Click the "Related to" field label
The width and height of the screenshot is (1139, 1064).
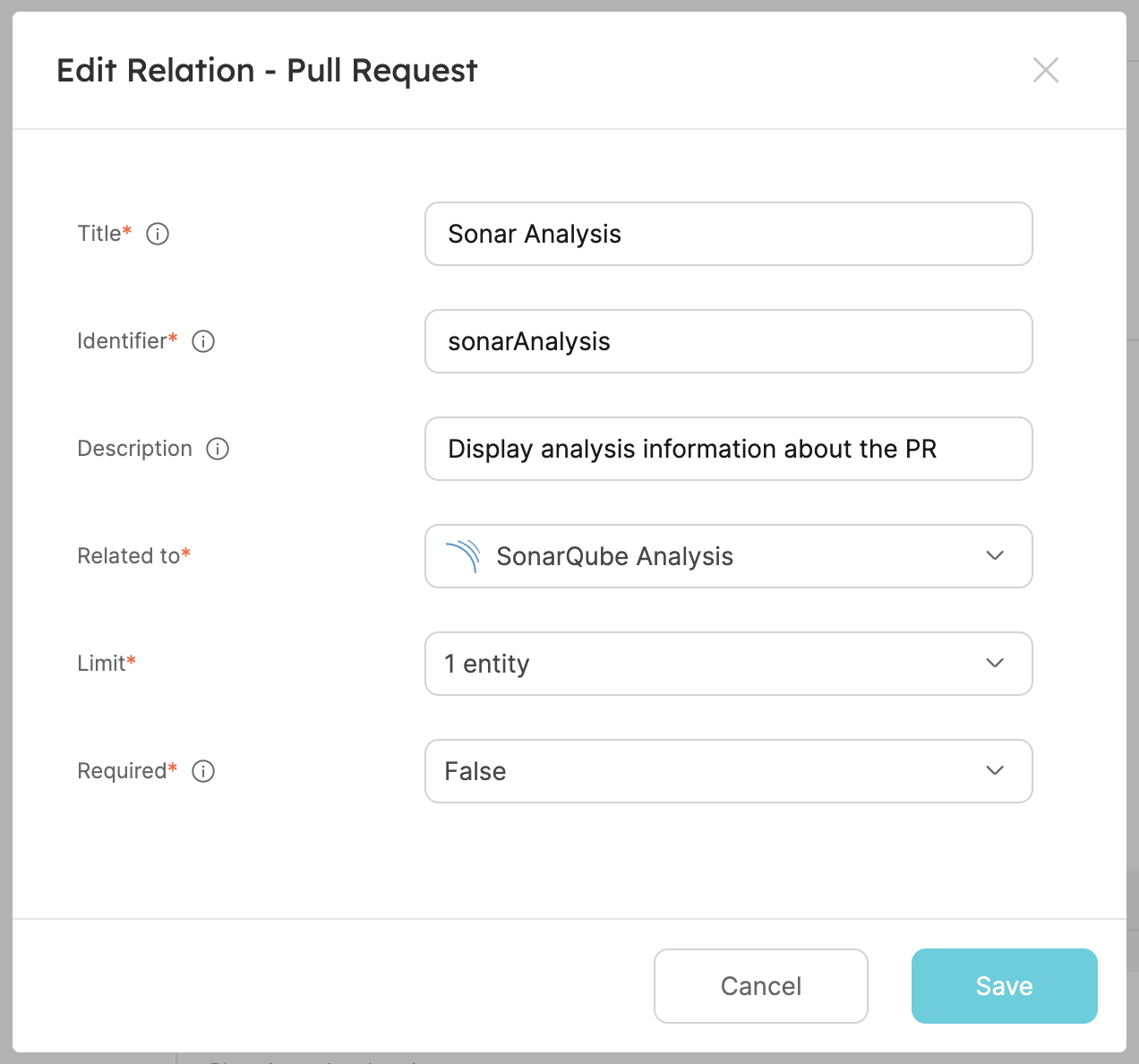pyautogui.click(x=129, y=556)
